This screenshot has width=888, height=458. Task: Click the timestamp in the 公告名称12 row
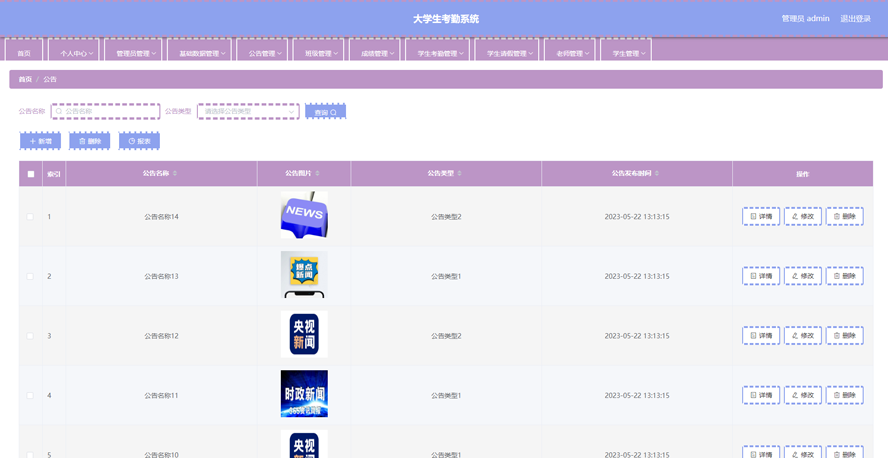pos(637,336)
